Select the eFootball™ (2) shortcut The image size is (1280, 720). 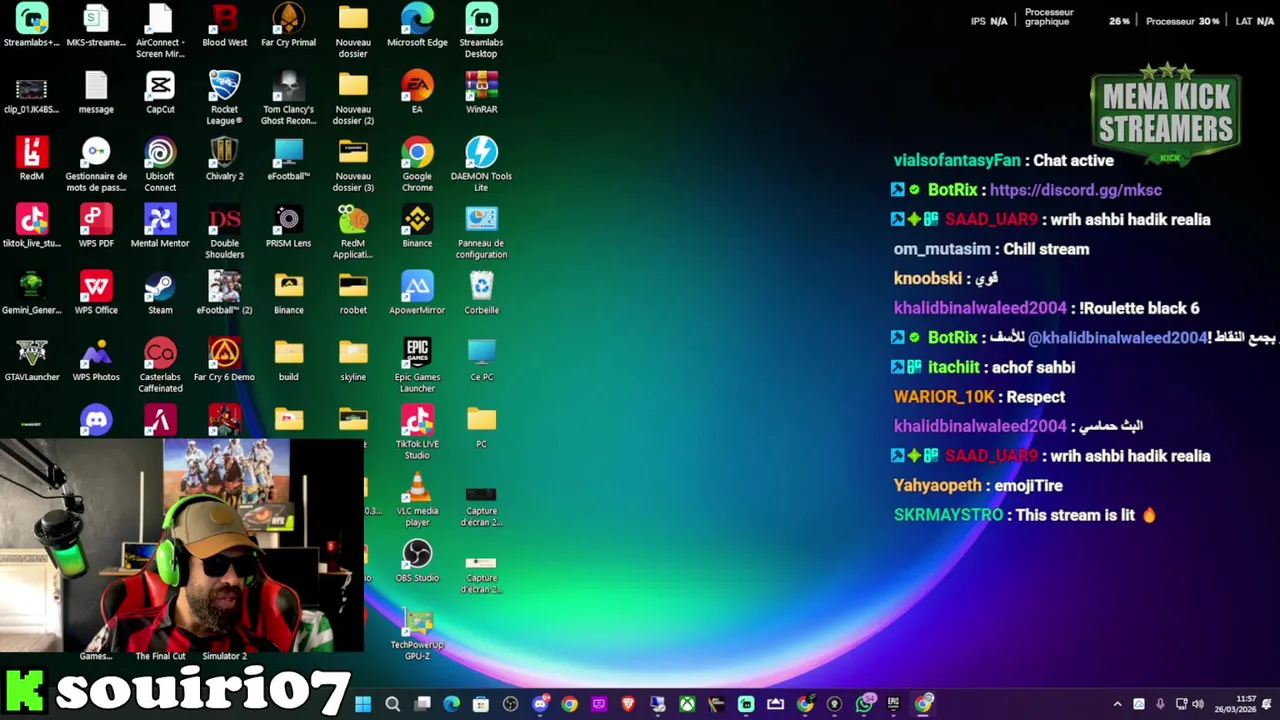point(224,293)
